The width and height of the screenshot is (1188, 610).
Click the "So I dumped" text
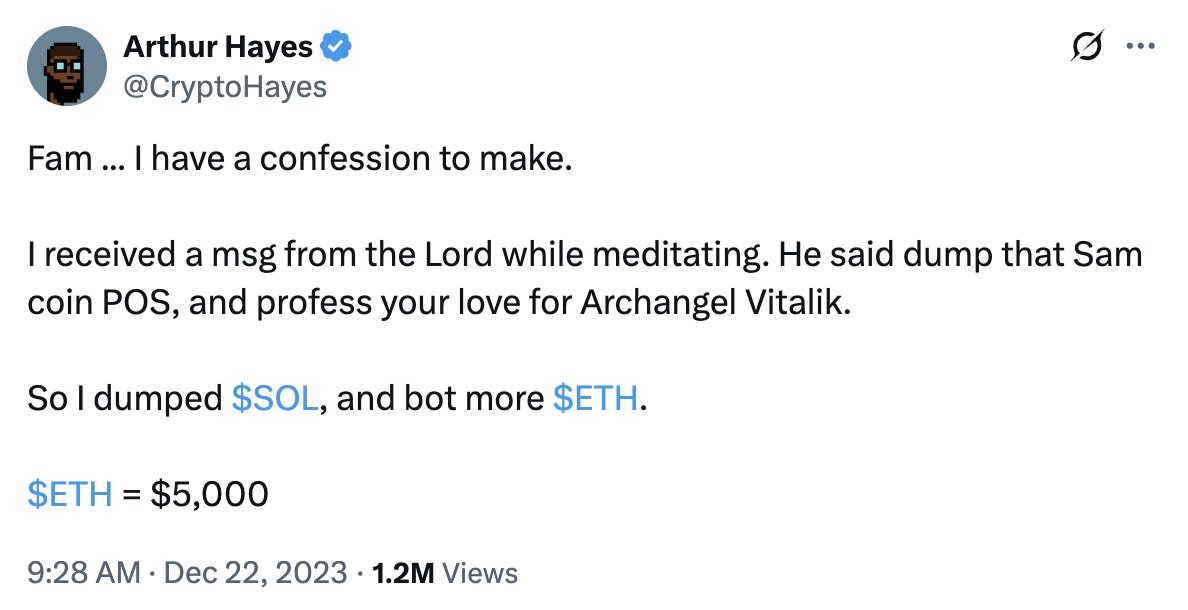pos(125,399)
